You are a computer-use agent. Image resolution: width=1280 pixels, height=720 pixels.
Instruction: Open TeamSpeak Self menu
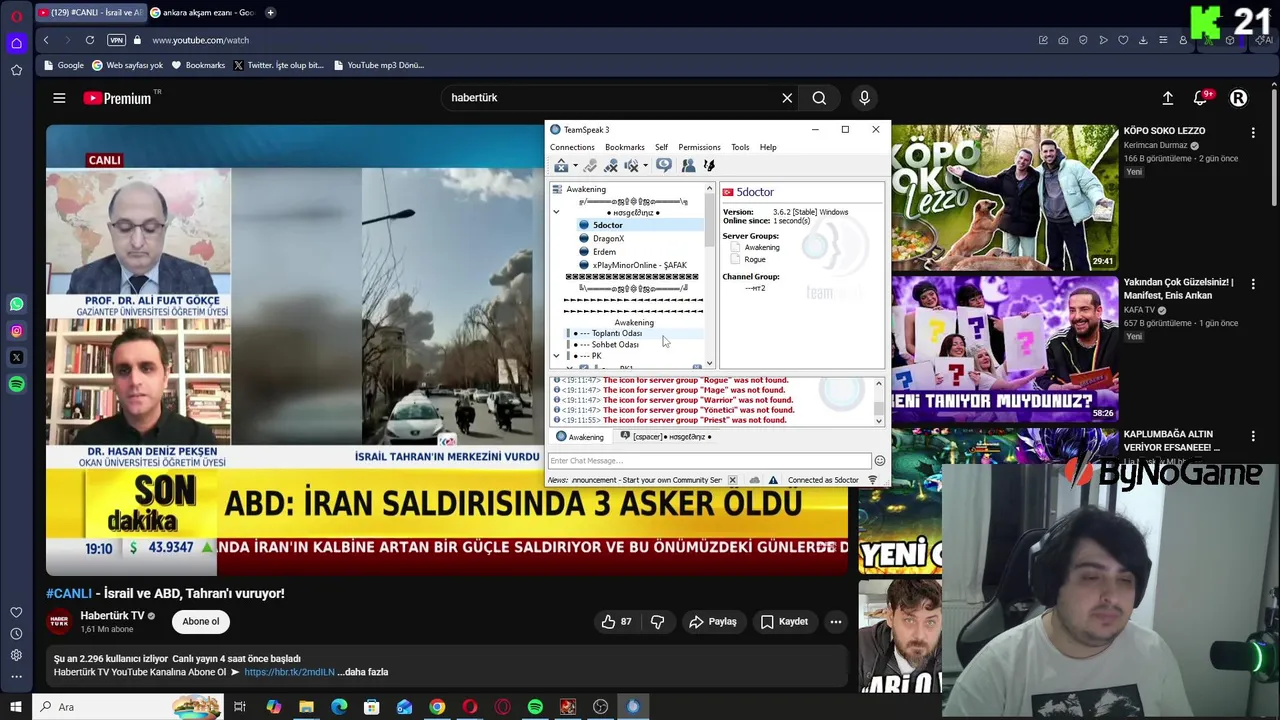click(661, 147)
